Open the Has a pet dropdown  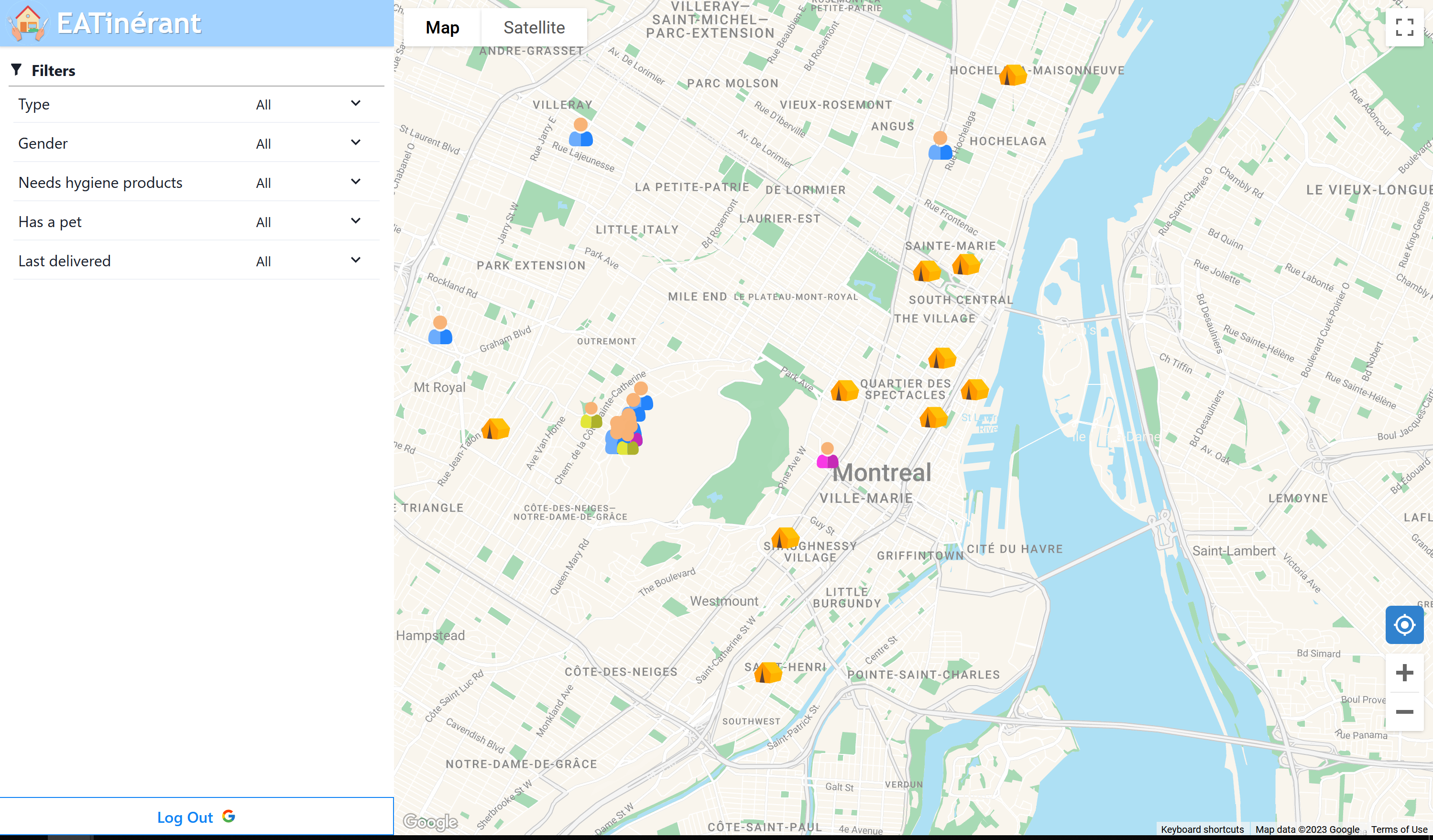307,222
